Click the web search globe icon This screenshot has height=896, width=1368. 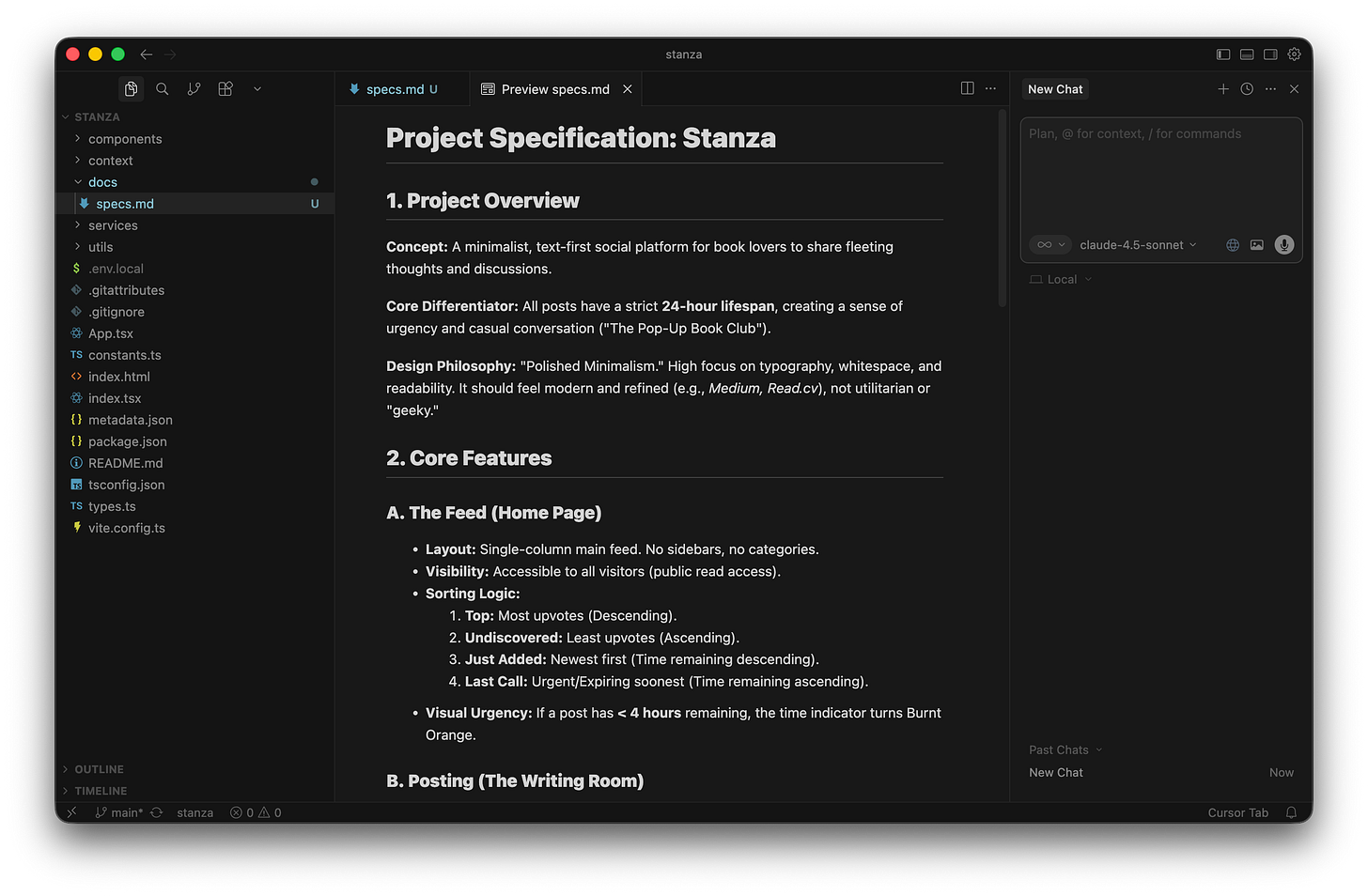point(1232,244)
